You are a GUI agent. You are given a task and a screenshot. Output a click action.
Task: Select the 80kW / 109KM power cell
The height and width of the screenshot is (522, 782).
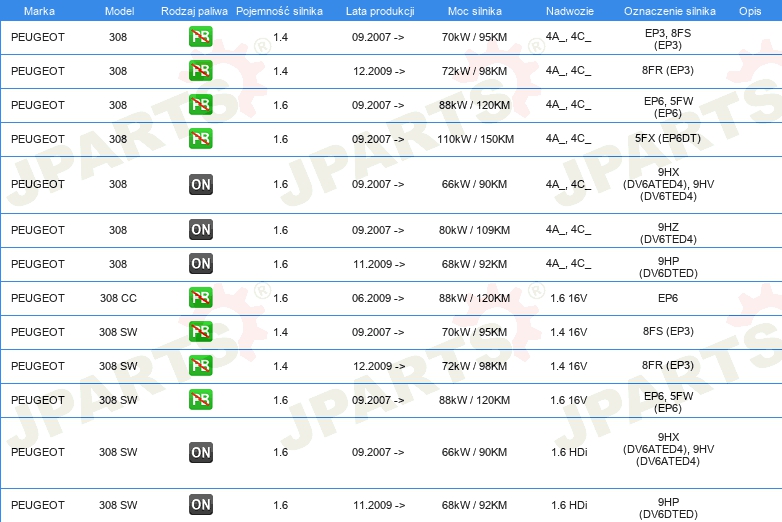474,230
